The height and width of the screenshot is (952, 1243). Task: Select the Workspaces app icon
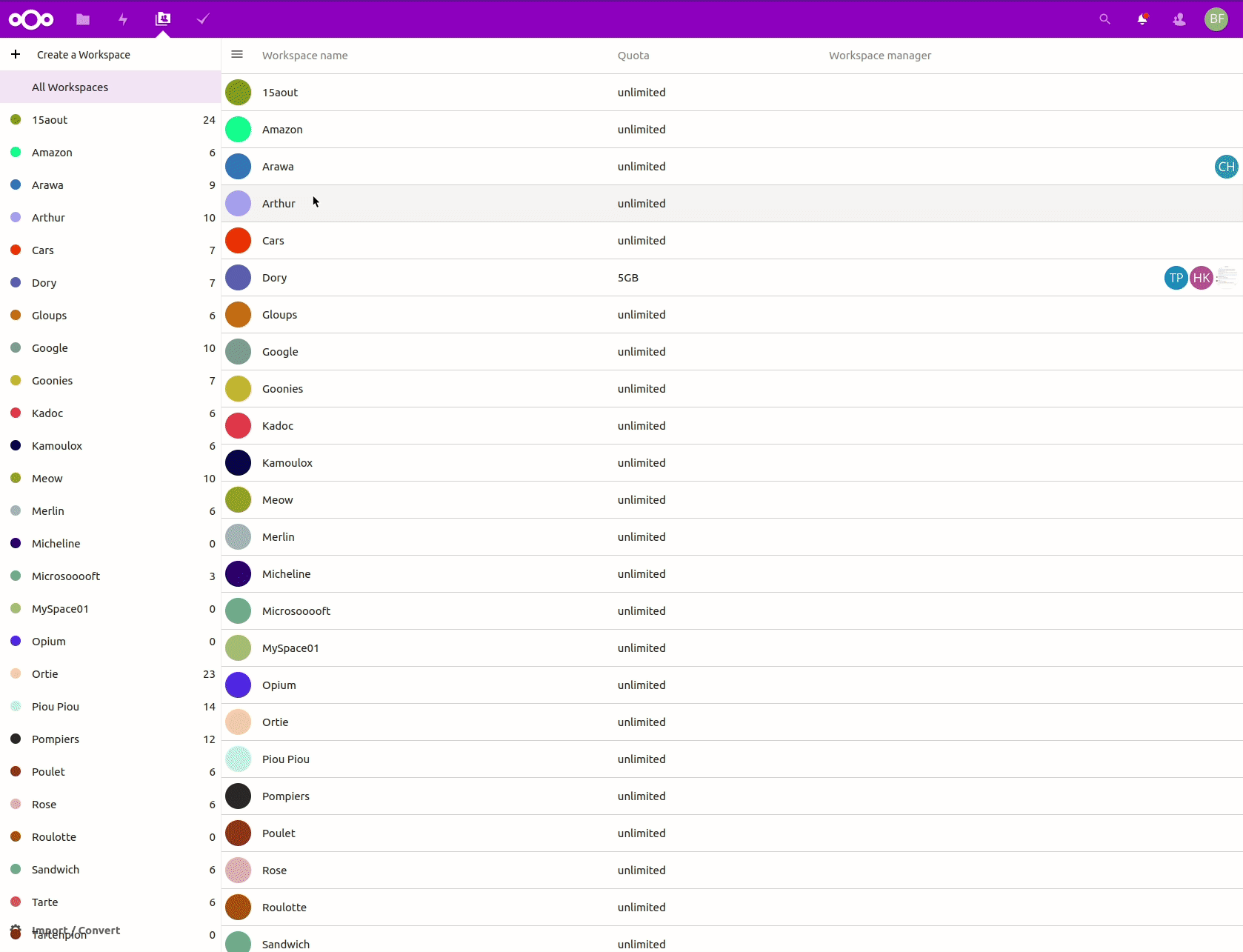tap(163, 19)
